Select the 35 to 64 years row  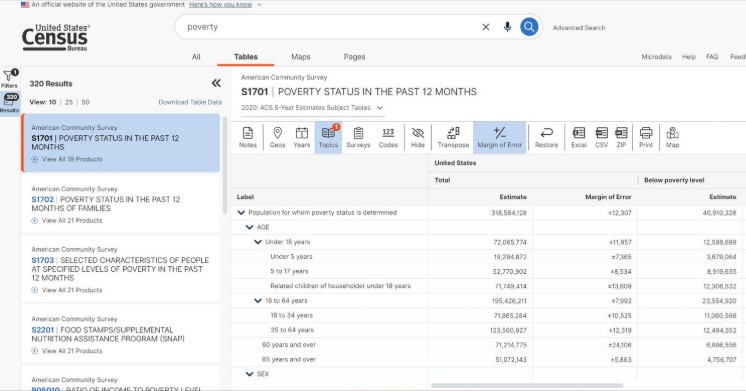coord(292,330)
